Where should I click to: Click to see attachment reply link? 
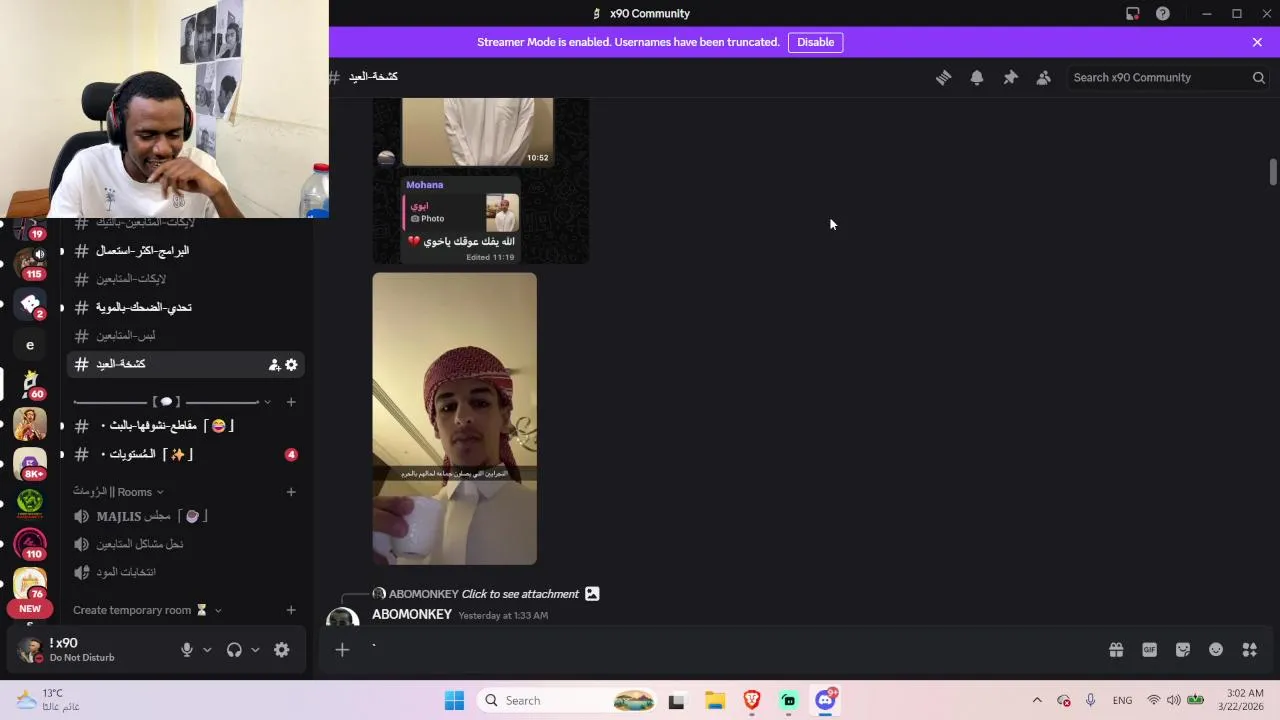click(x=520, y=594)
